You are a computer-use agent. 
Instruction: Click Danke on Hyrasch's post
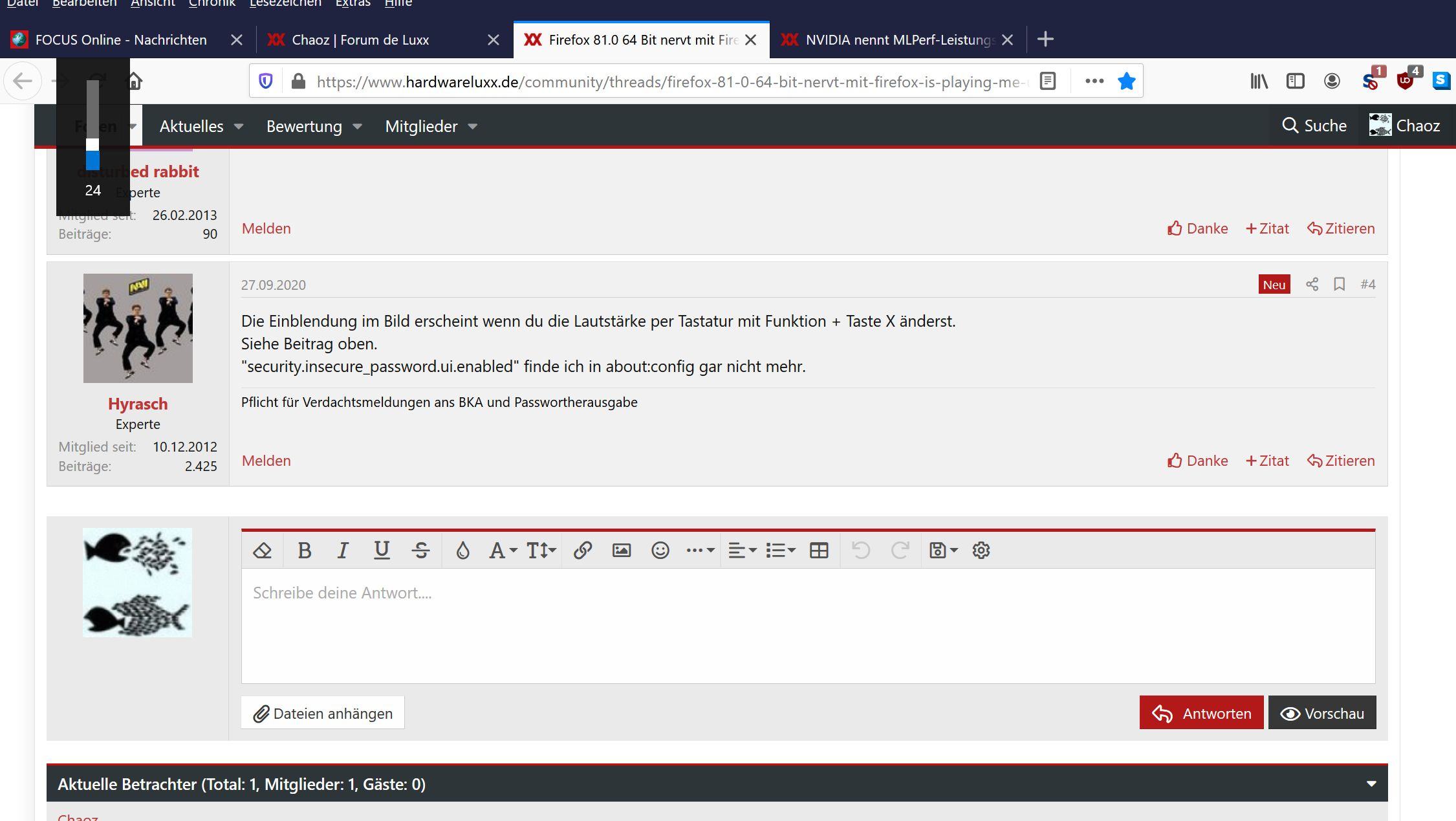1197,461
